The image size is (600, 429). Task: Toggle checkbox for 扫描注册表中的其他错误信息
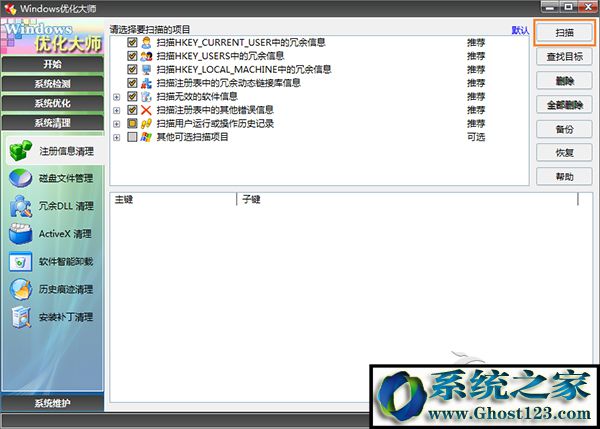click(x=132, y=110)
